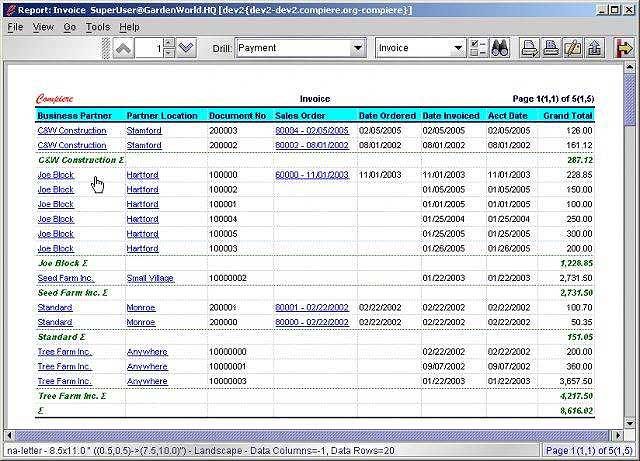
Task: Click vertical scrollbar up arrow
Action: [x=630, y=67]
